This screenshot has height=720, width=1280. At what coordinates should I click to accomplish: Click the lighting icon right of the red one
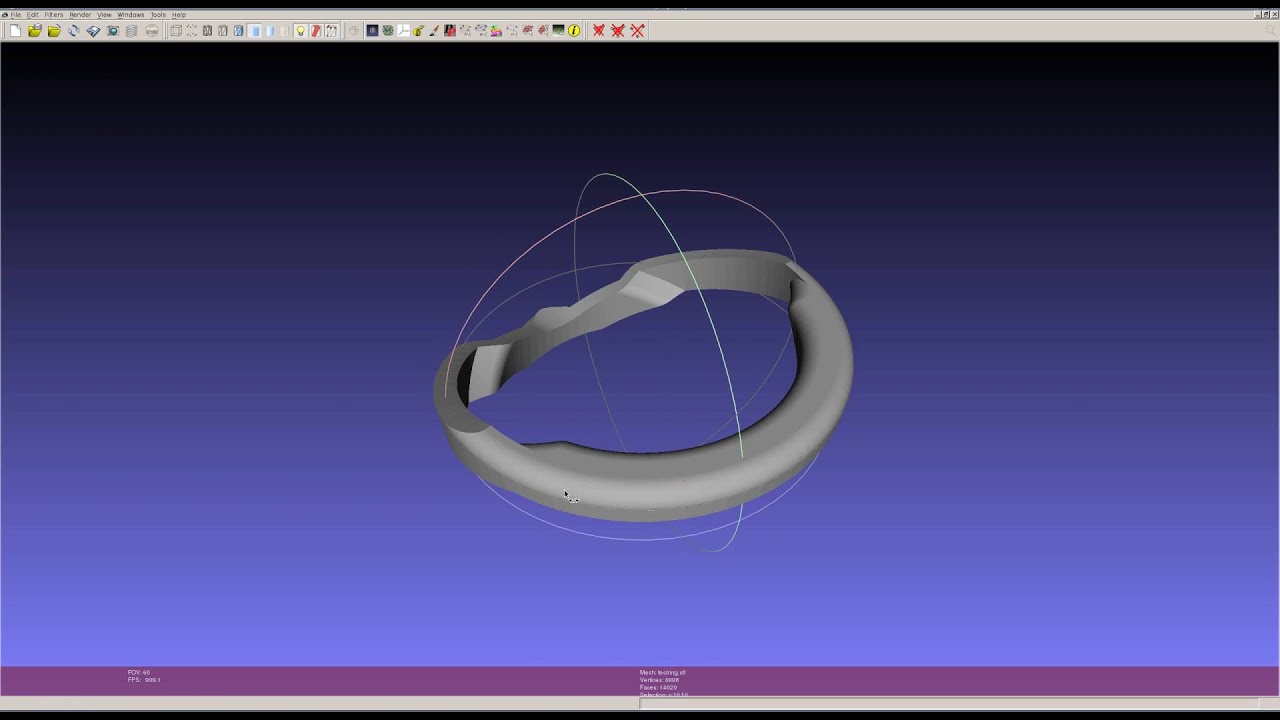pos(331,31)
